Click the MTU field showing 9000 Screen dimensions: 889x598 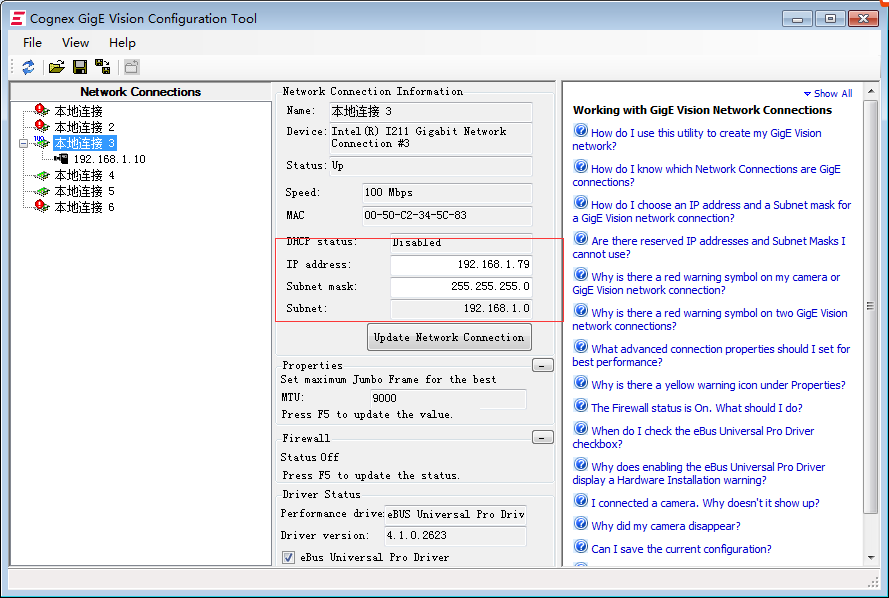(448, 398)
